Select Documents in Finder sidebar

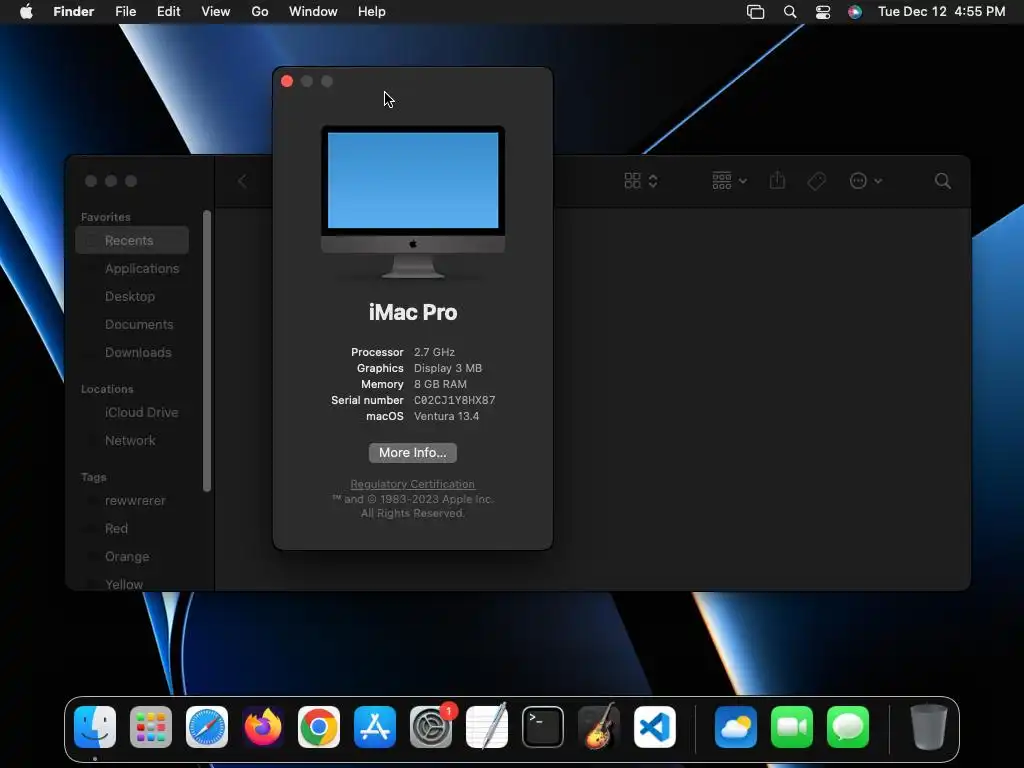tap(132, 325)
